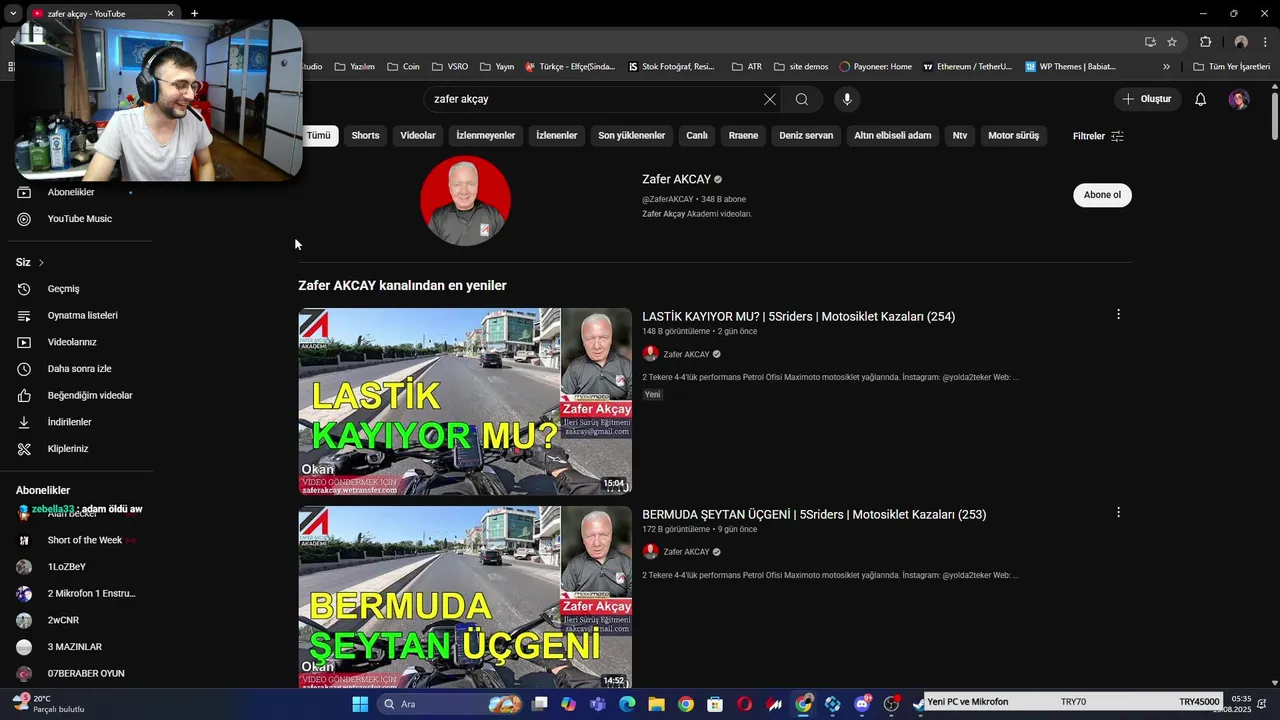The width and height of the screenshot is (1280, 720).
Task: Open Opera browser from the taskbar
Action: point(744,704)
